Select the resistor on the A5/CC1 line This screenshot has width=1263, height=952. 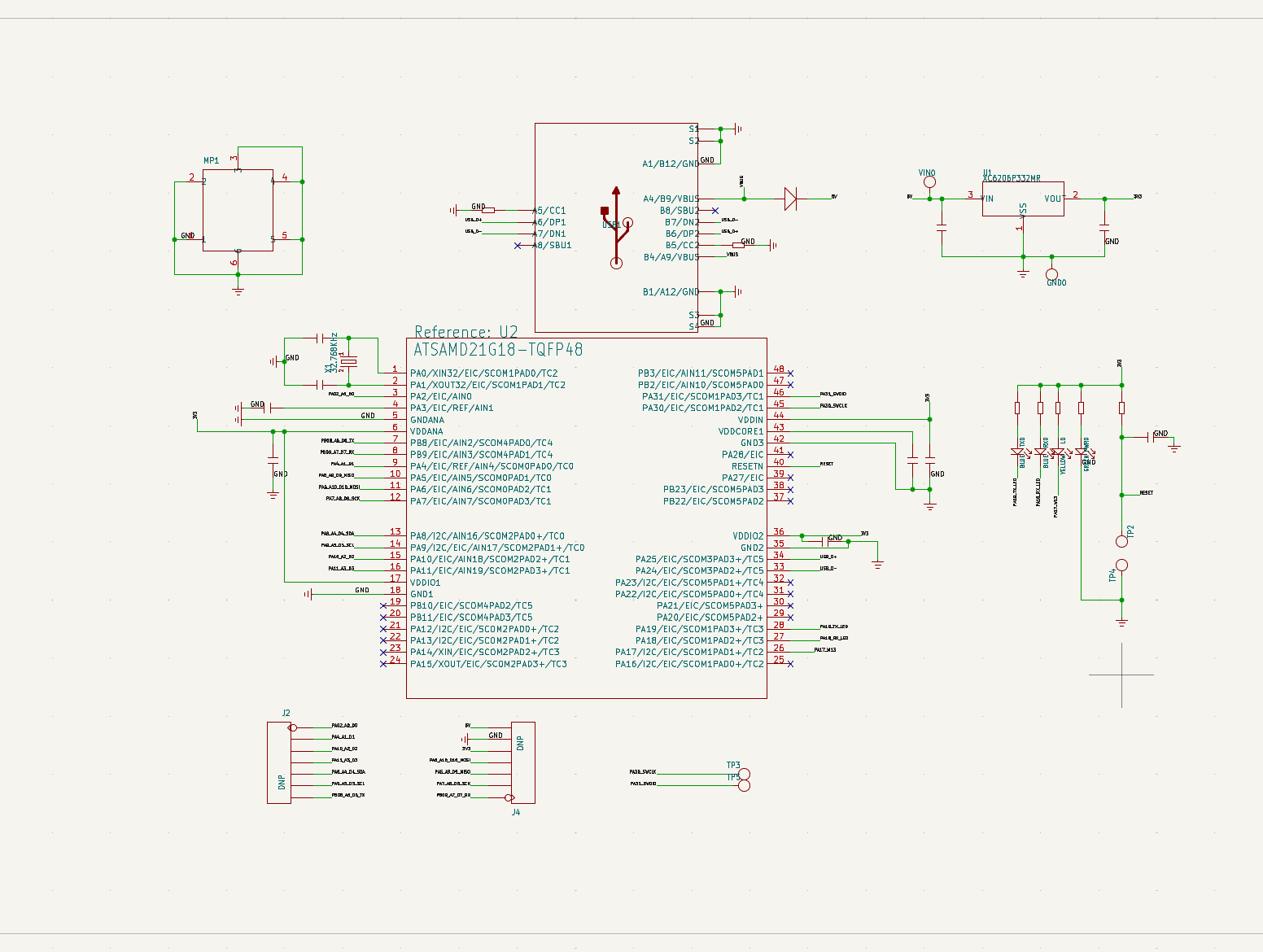click(x=488, y=210)
